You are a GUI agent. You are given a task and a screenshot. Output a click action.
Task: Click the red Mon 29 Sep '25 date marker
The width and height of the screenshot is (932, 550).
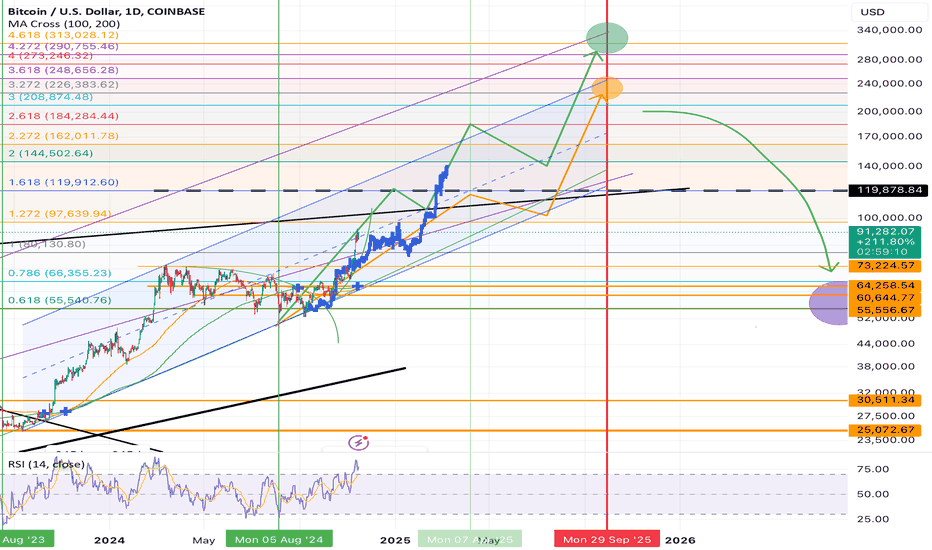pos(607,539)
